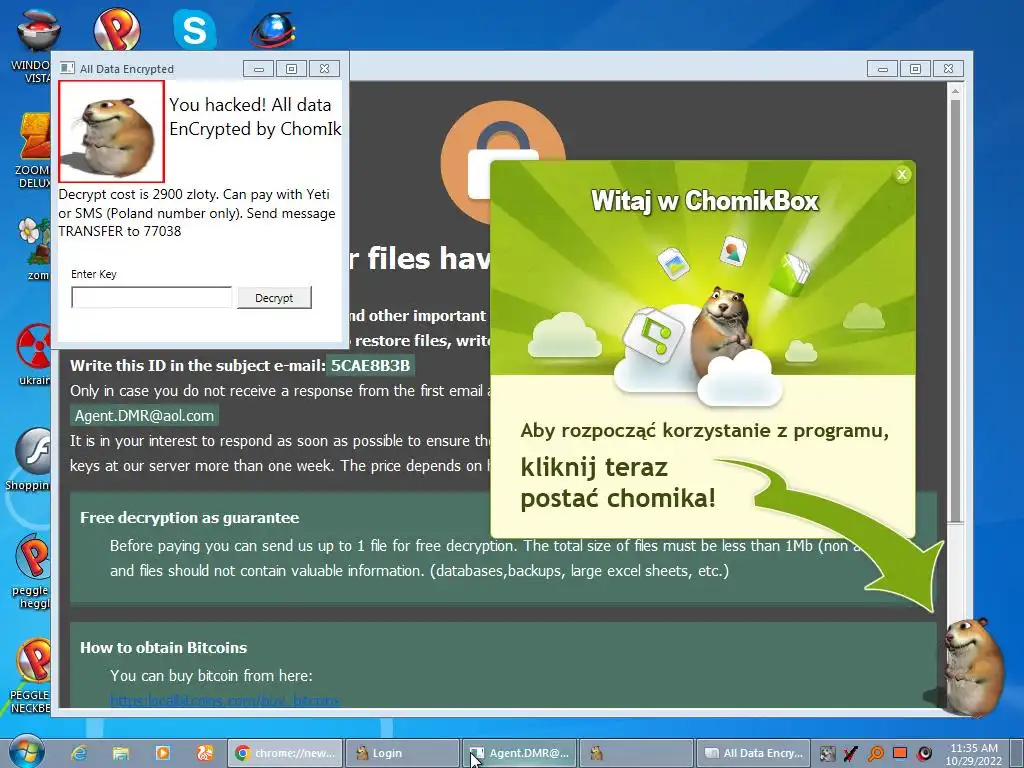Image resolution: width=1024 pixels, height=768 pixels.
Task: Click the orange square tray icon
Action: [900, 753]
